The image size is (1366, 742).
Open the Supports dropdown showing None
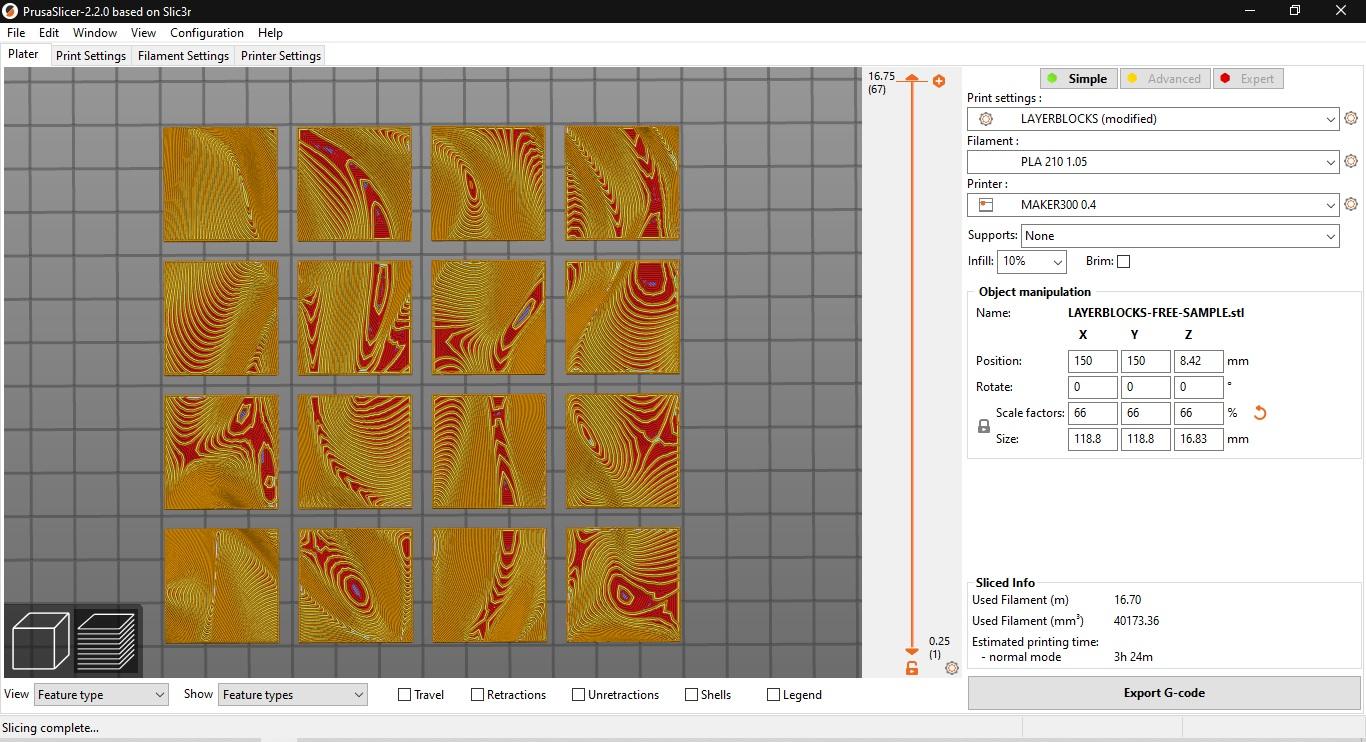click(x=1180, y=236)
